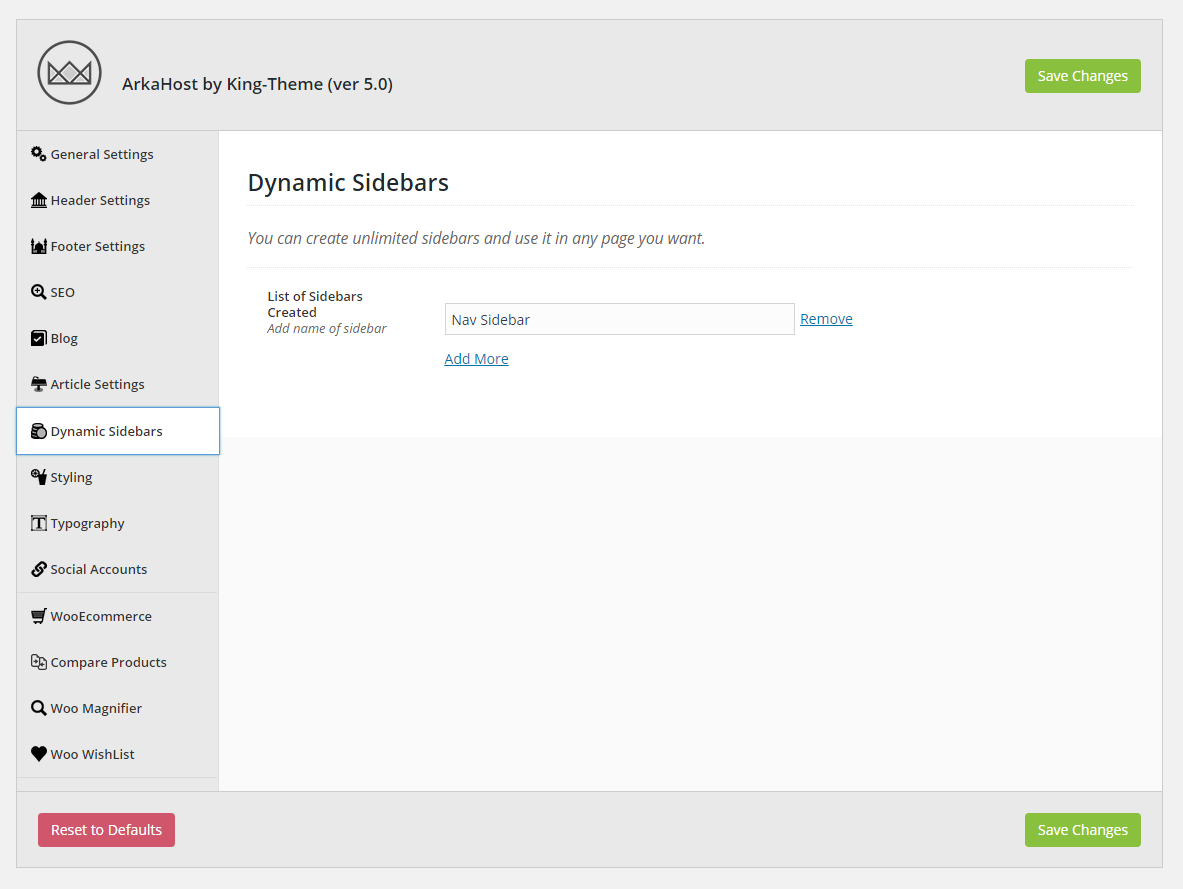Click the Styling paint icon
This screenshot has height=889, width=1183.
pos(38,477)
